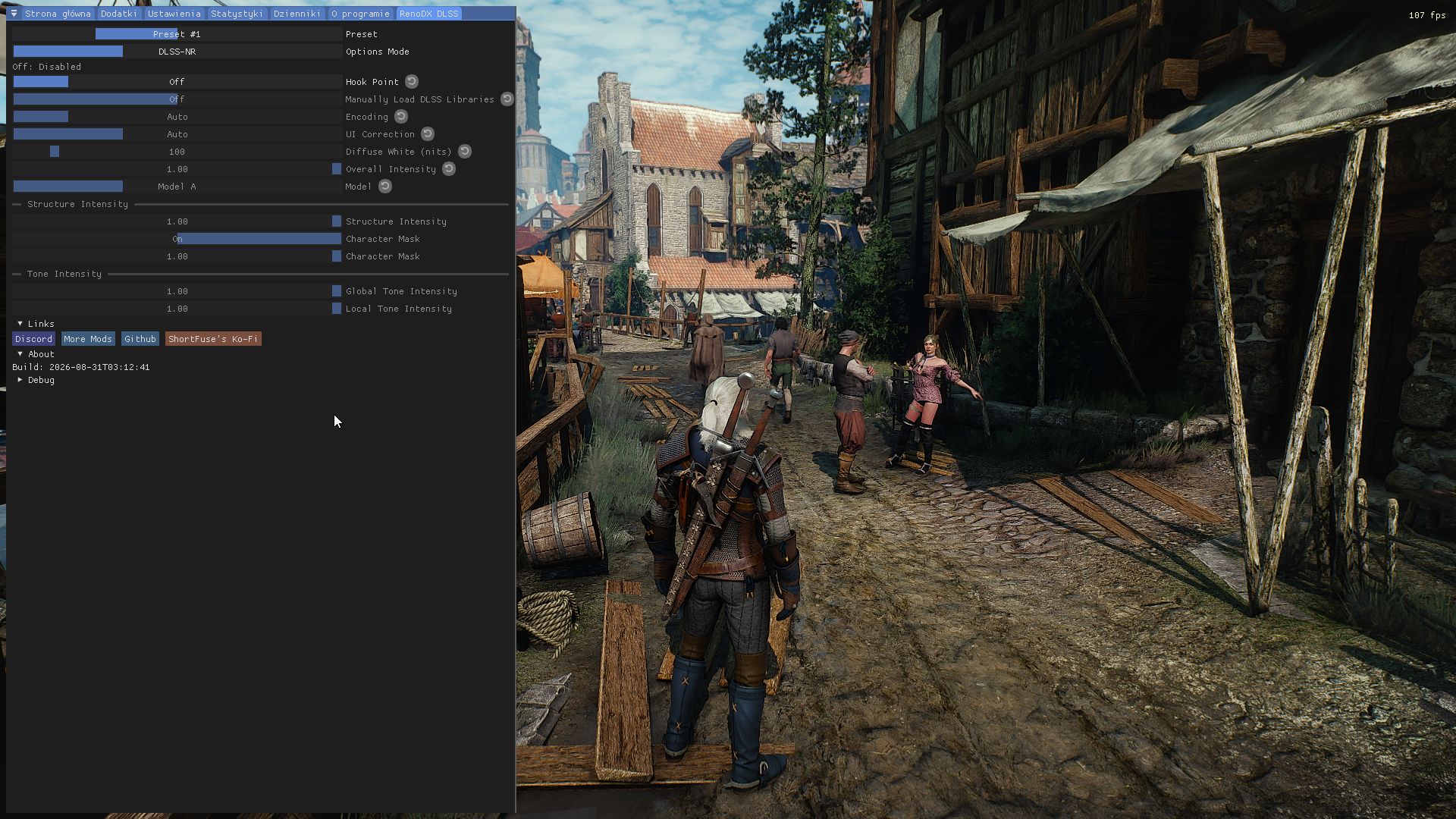Select the RenoDX DLSS tab

point(429,14)
